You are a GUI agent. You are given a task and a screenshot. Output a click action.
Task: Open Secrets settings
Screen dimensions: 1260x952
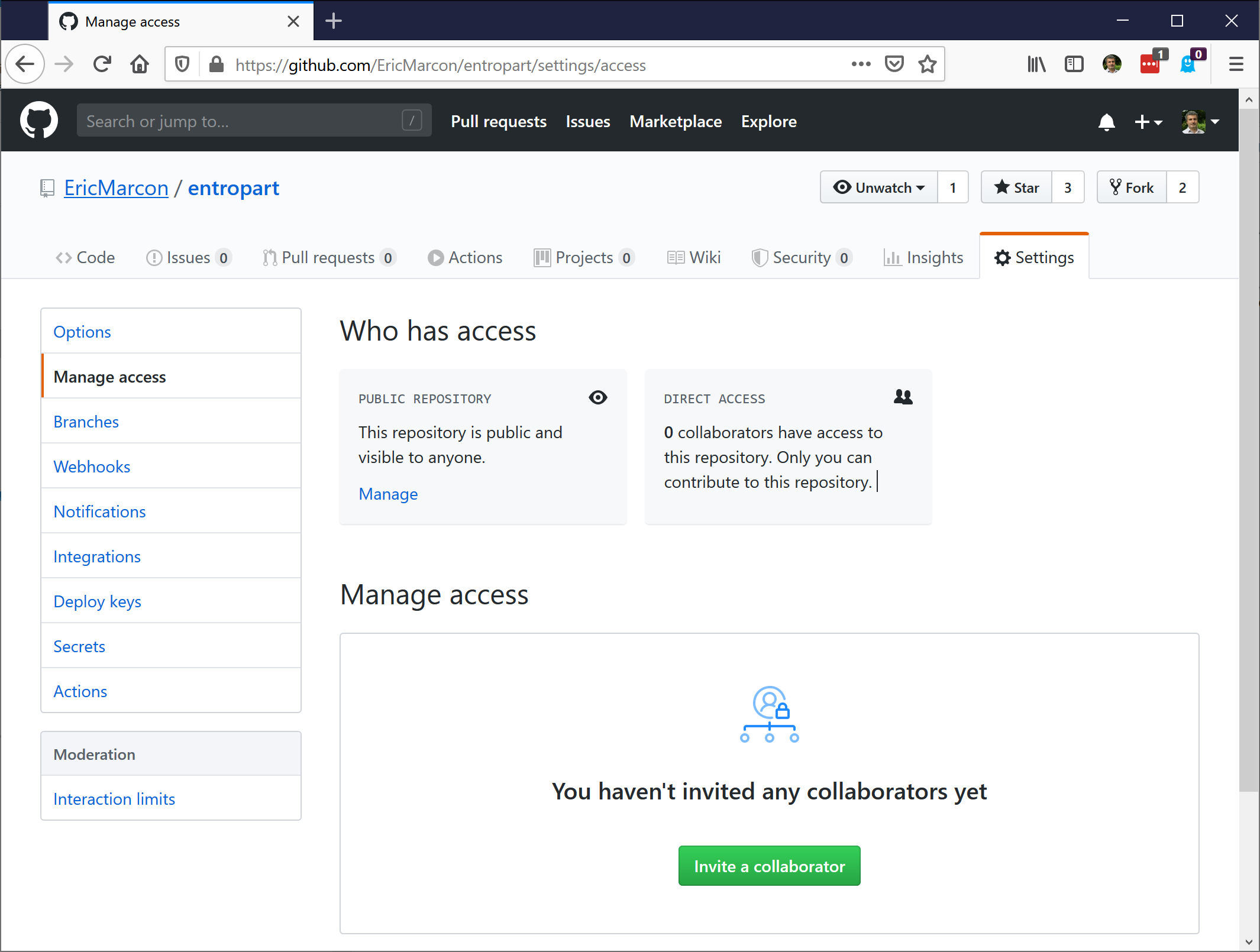pyautogui.click(x=171, y=646)
